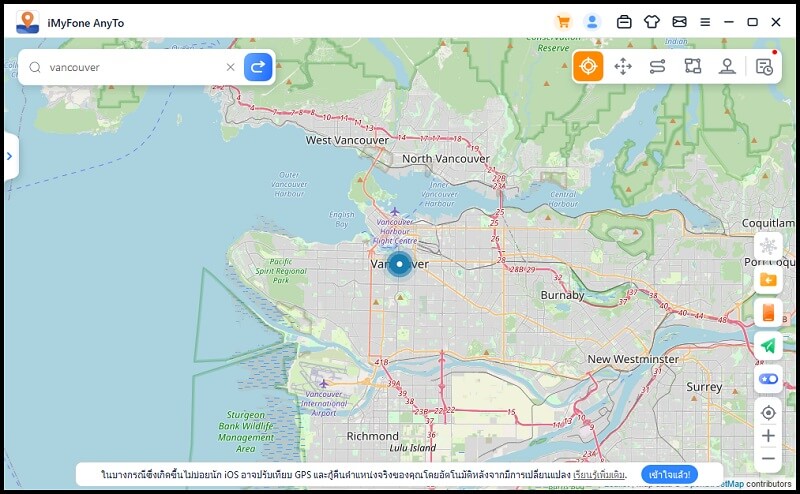Screen dimensions: 800x494
Task: Click Vancouver International Airport label
Action: coord(323,403)
